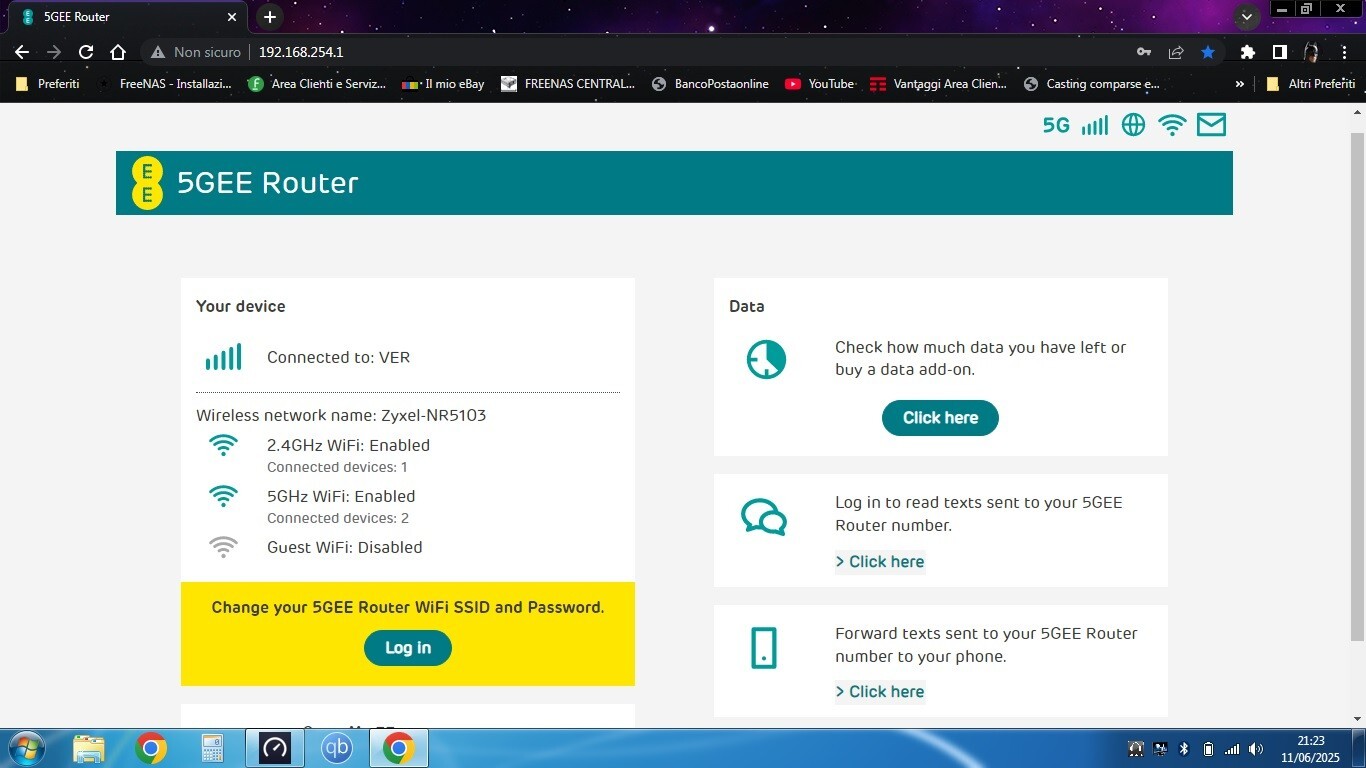1366x768 pixels.
Task: Click the 5GHz WiFi icon
Action: point(223,497)
